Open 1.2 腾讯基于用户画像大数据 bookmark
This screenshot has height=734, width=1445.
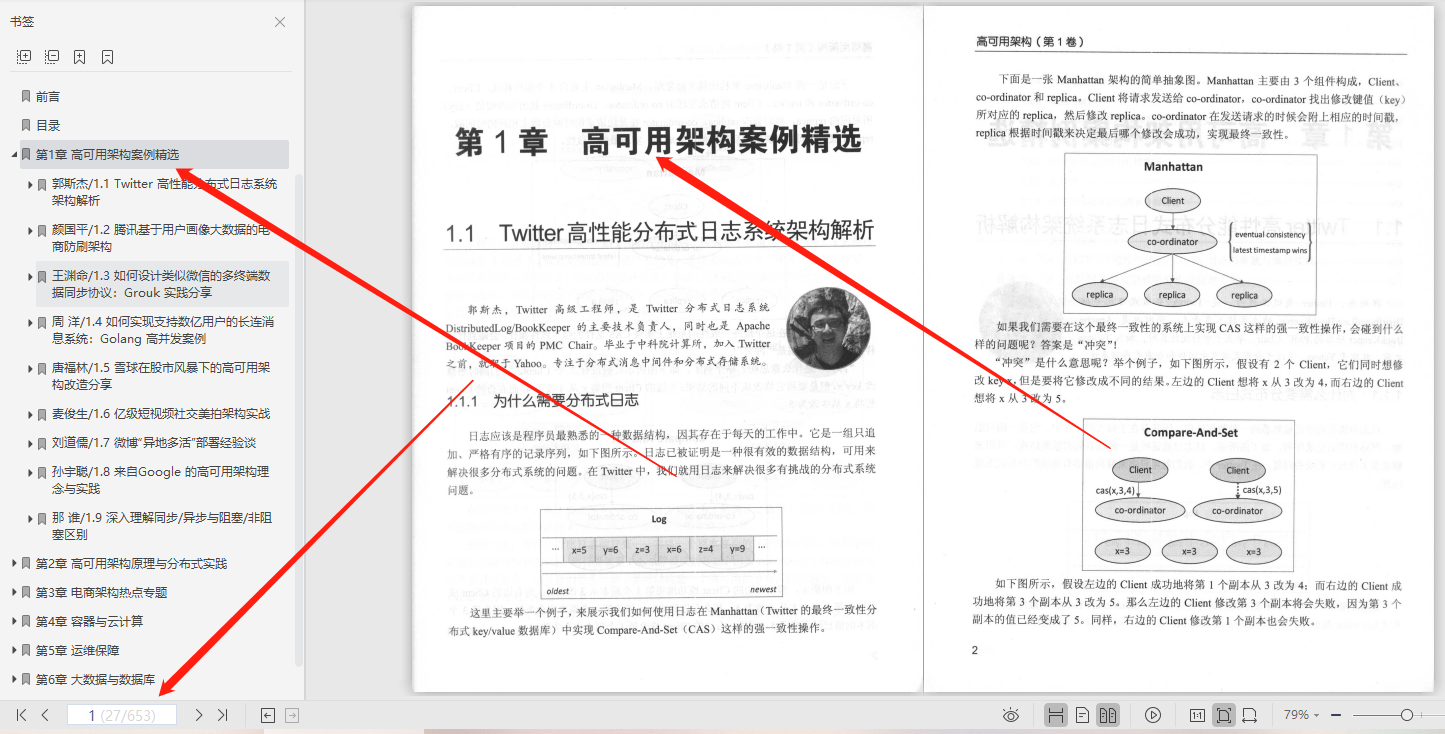[x=161, y=238]
